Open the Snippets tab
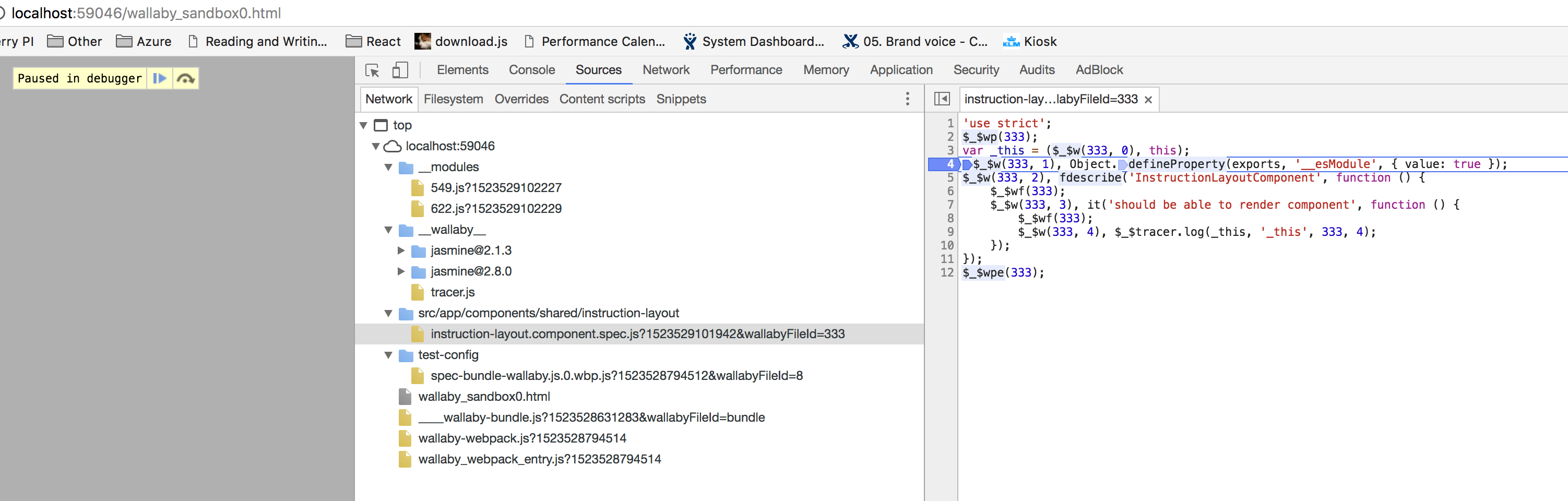Image resolution: width=1568 pixels, height=501 pixels. tap(681, 99)
